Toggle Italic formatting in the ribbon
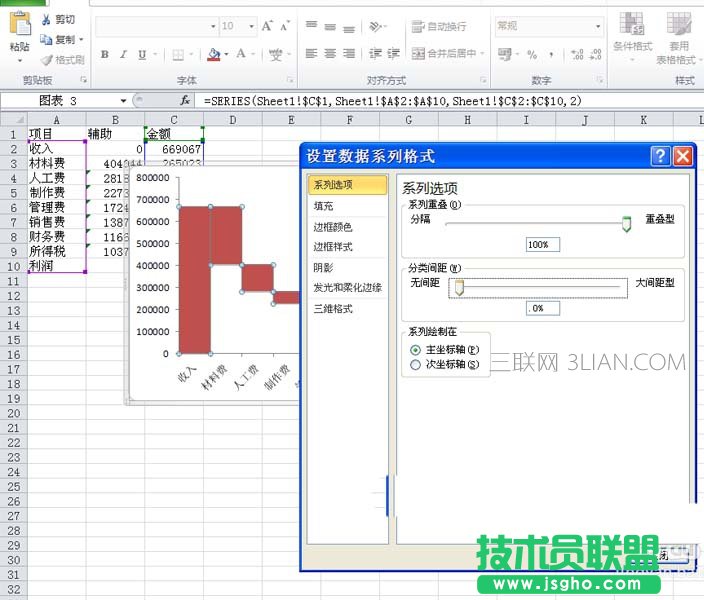 click(123, 55)
